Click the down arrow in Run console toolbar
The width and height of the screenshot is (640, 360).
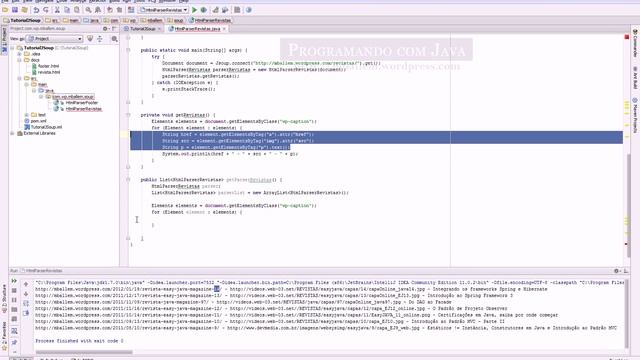(x=26, y=294)
